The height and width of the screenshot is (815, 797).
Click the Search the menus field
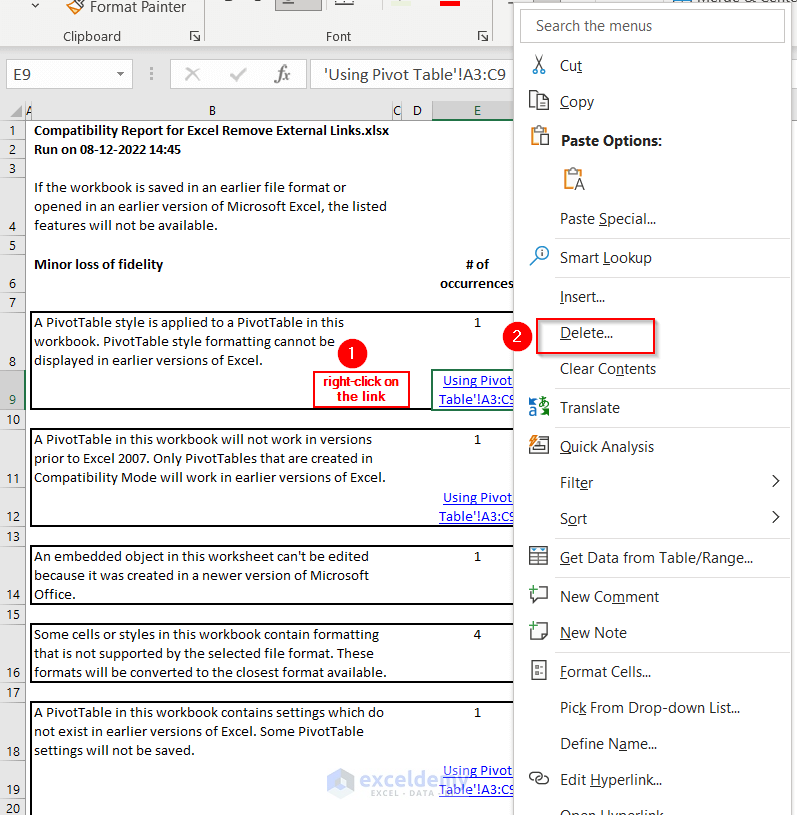click(x=652, y=25)
